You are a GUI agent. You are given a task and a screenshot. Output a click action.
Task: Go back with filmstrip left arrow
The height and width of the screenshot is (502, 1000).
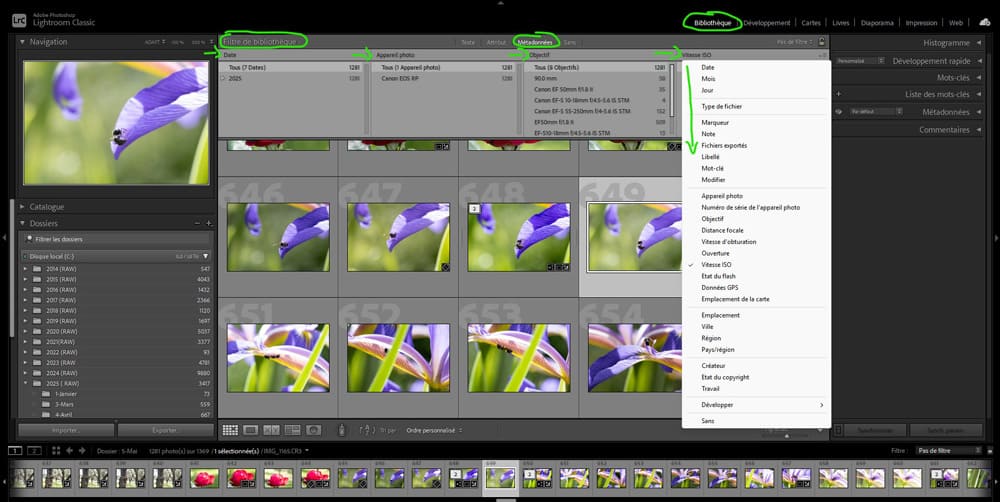69,451
